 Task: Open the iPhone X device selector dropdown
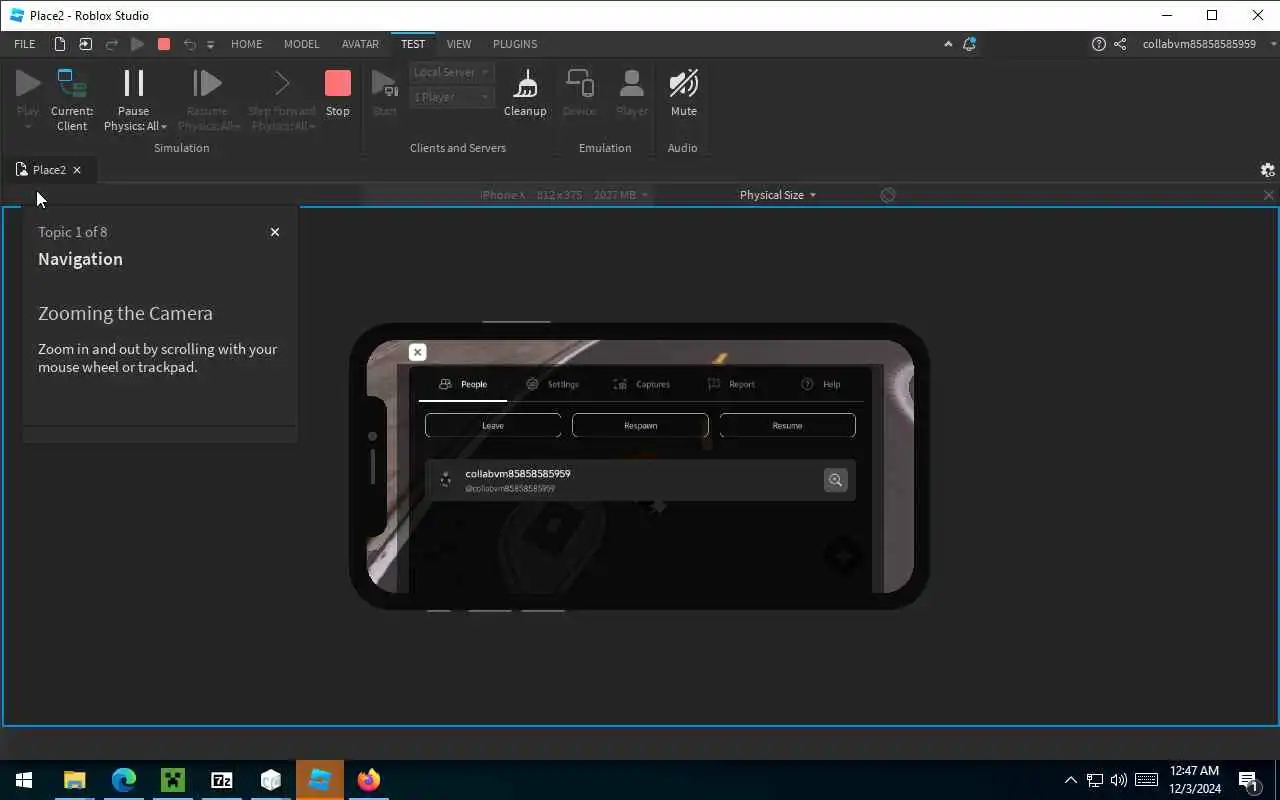565,195
